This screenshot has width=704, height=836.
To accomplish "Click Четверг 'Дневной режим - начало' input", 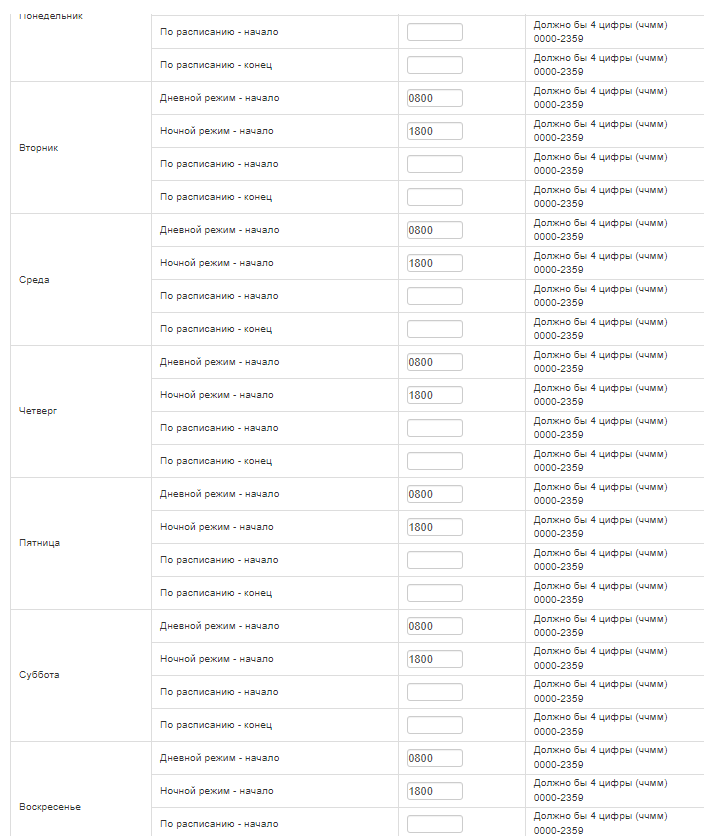I will point(435,362).
